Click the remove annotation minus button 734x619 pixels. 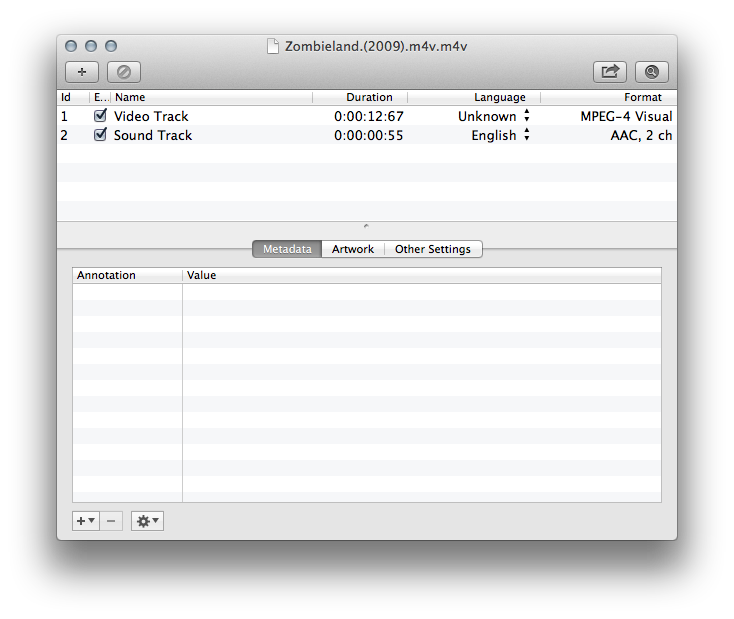111,521
